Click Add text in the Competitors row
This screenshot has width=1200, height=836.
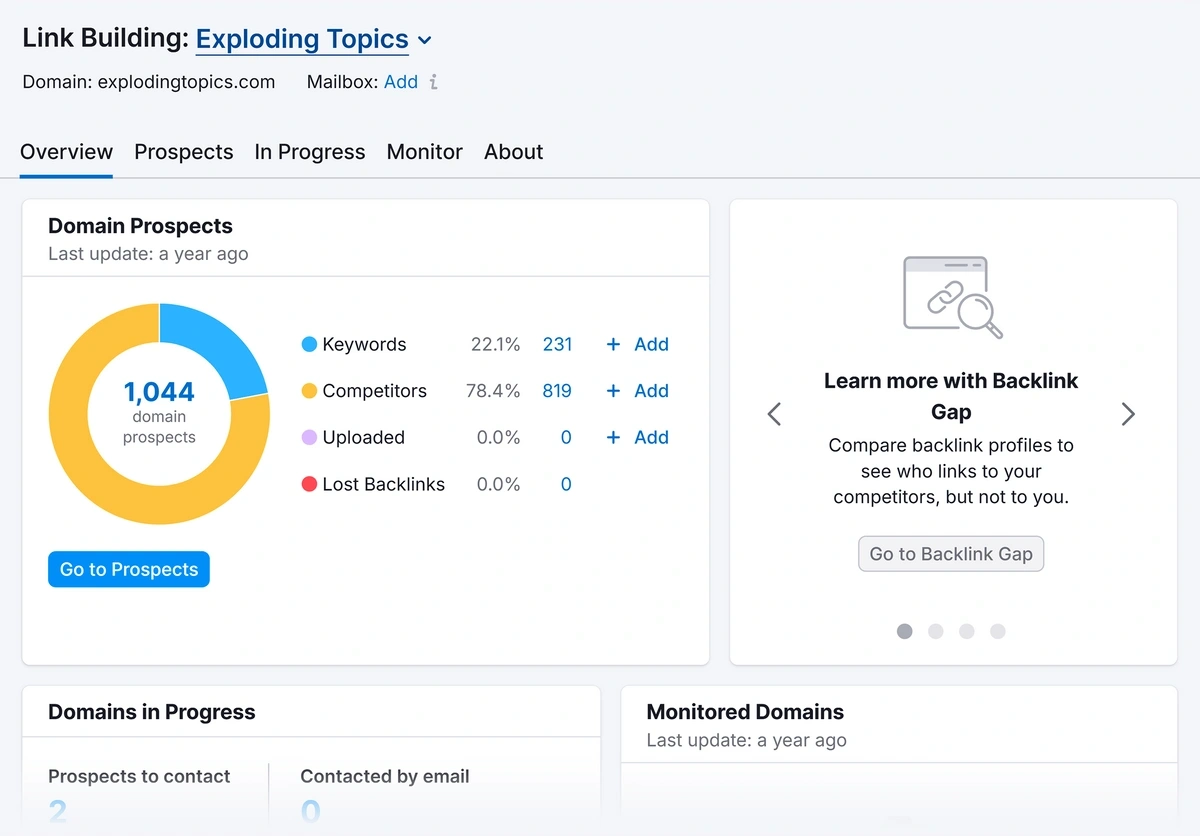pyautogui.click(x=651, y=391)
